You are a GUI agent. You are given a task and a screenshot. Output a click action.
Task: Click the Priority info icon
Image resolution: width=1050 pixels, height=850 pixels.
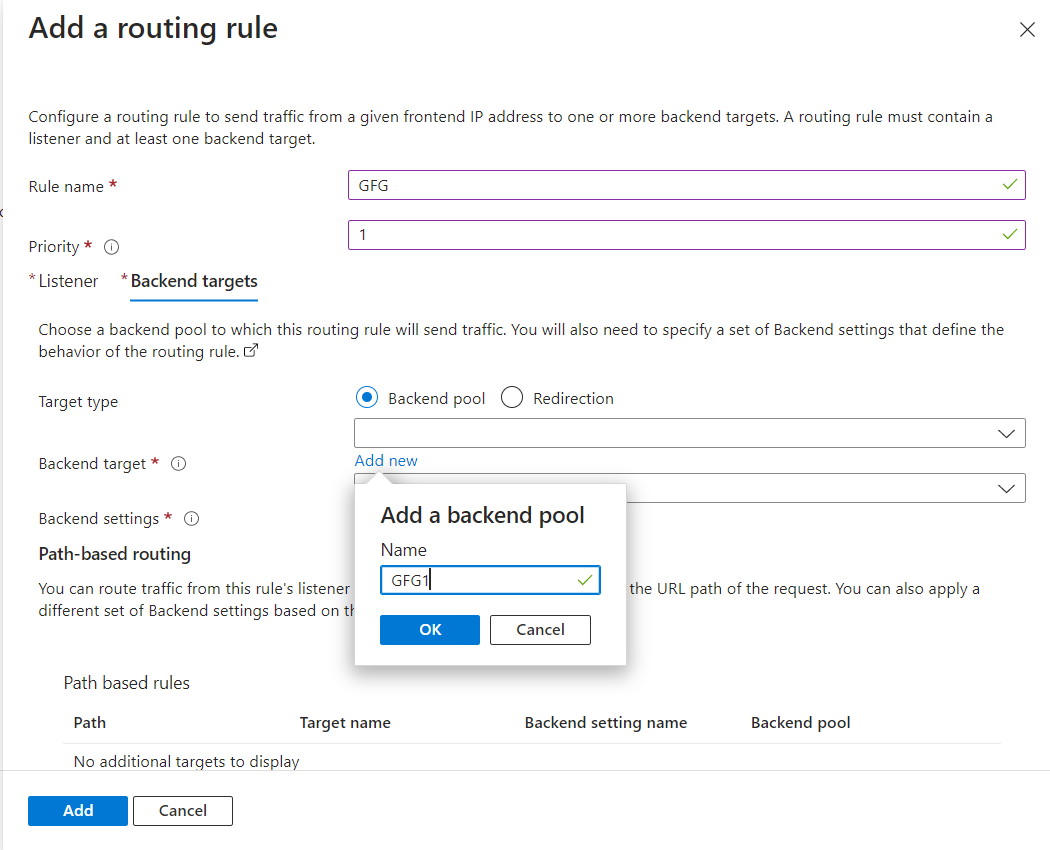[x=112, y=247]
